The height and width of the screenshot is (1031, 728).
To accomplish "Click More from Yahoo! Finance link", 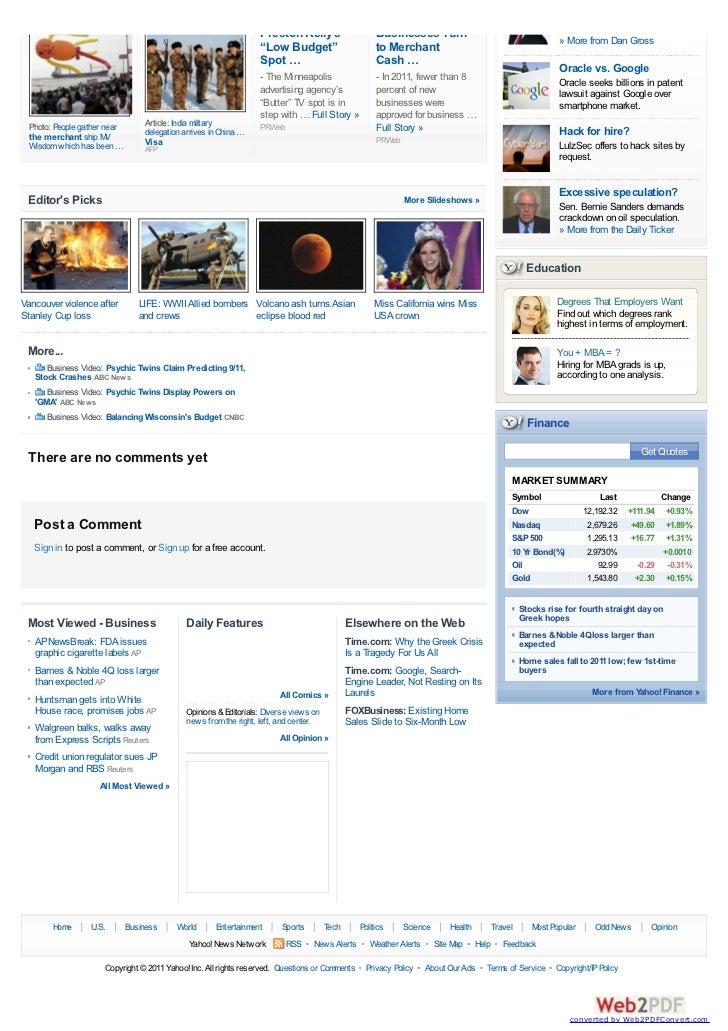I will 645,692.
